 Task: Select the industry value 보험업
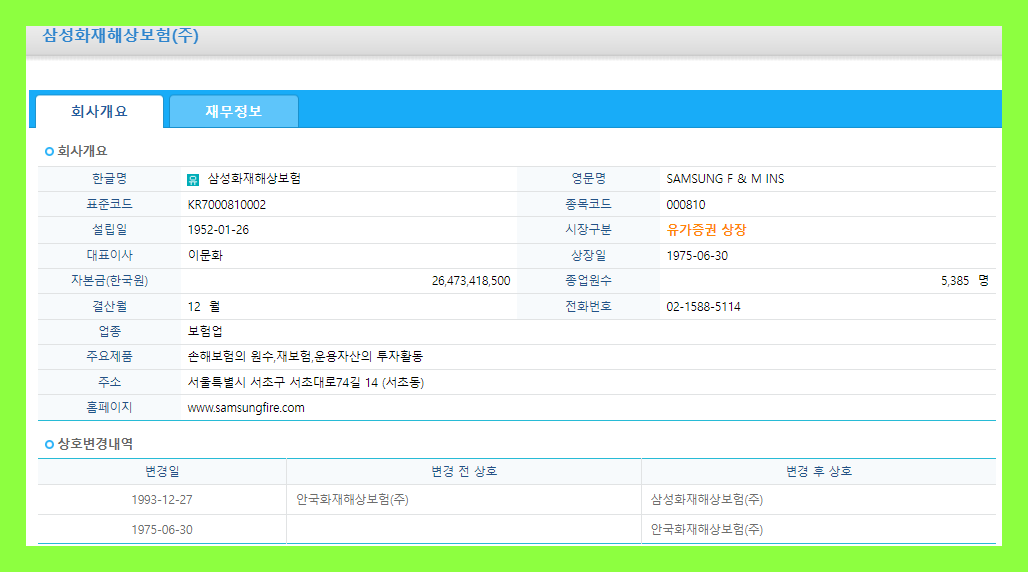click(x=205, y=331)
